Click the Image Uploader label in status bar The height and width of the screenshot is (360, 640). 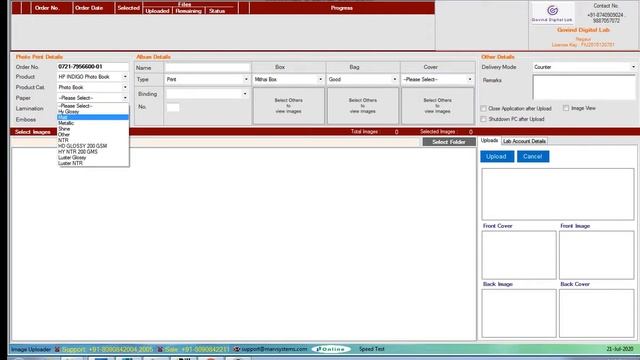click(x=31, y=349)
